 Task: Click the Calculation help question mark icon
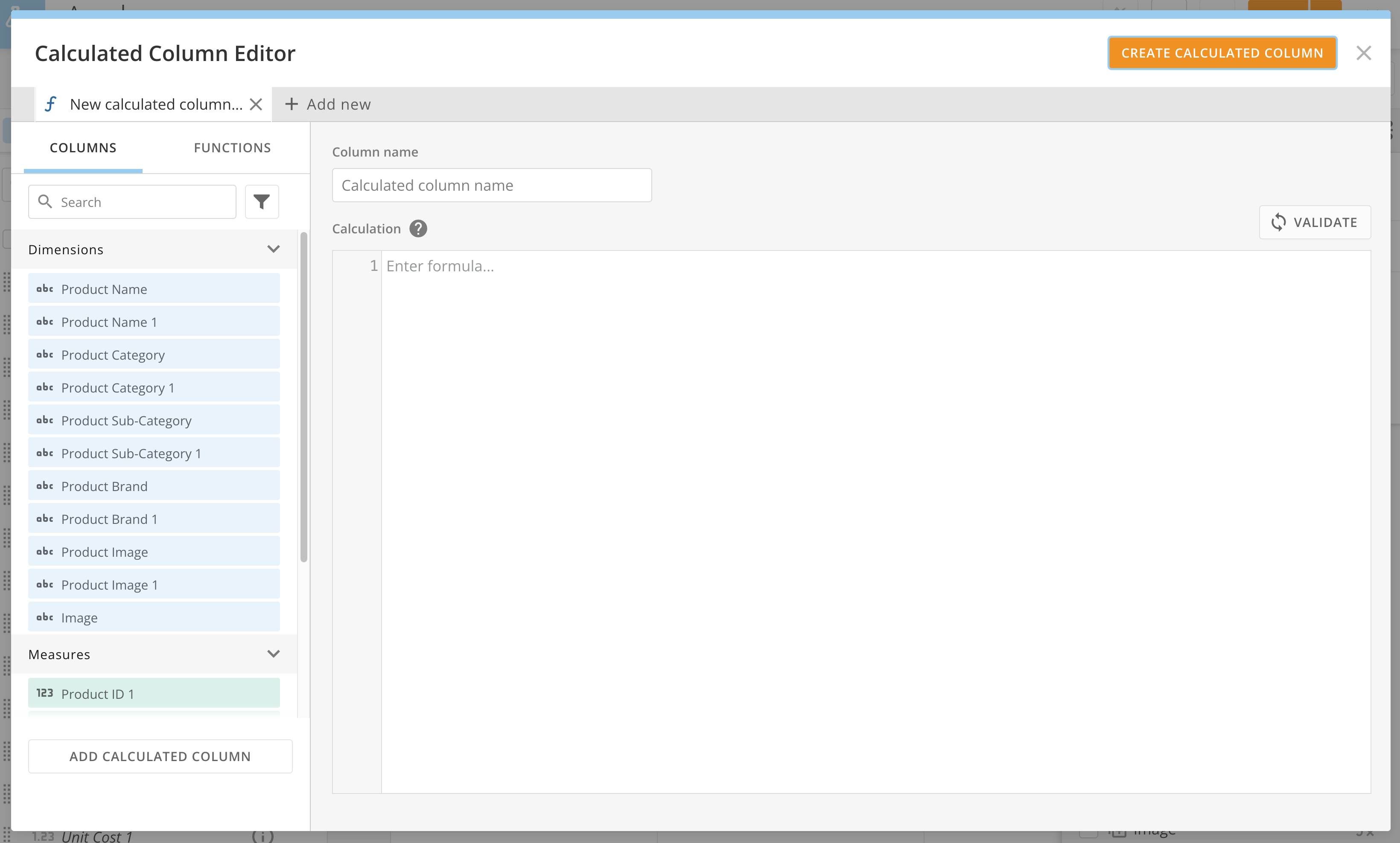point(418,228)
